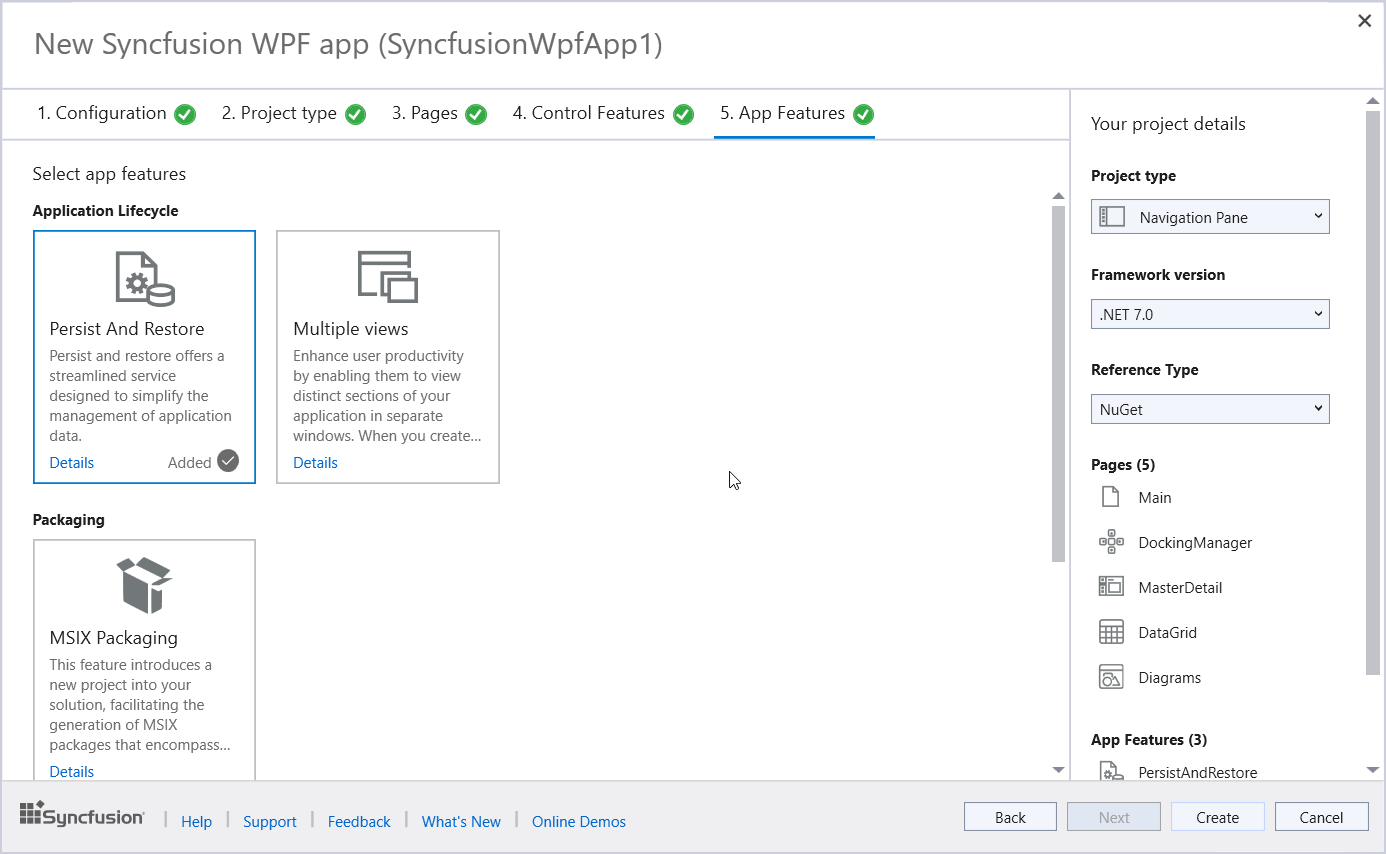Click the MasterDetail page icon
The height and width of the screenshot is (854, 1386).
pos(1111,588)
